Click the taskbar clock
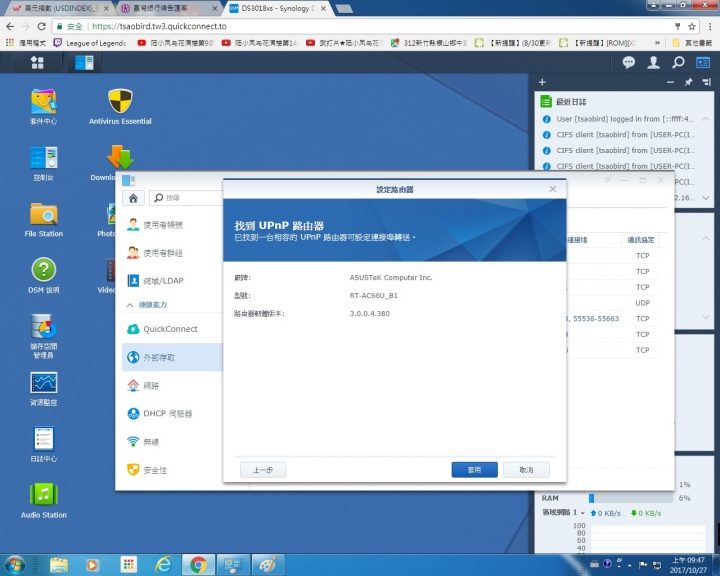Viewport: 720px width, 576px height. [688, 565]
